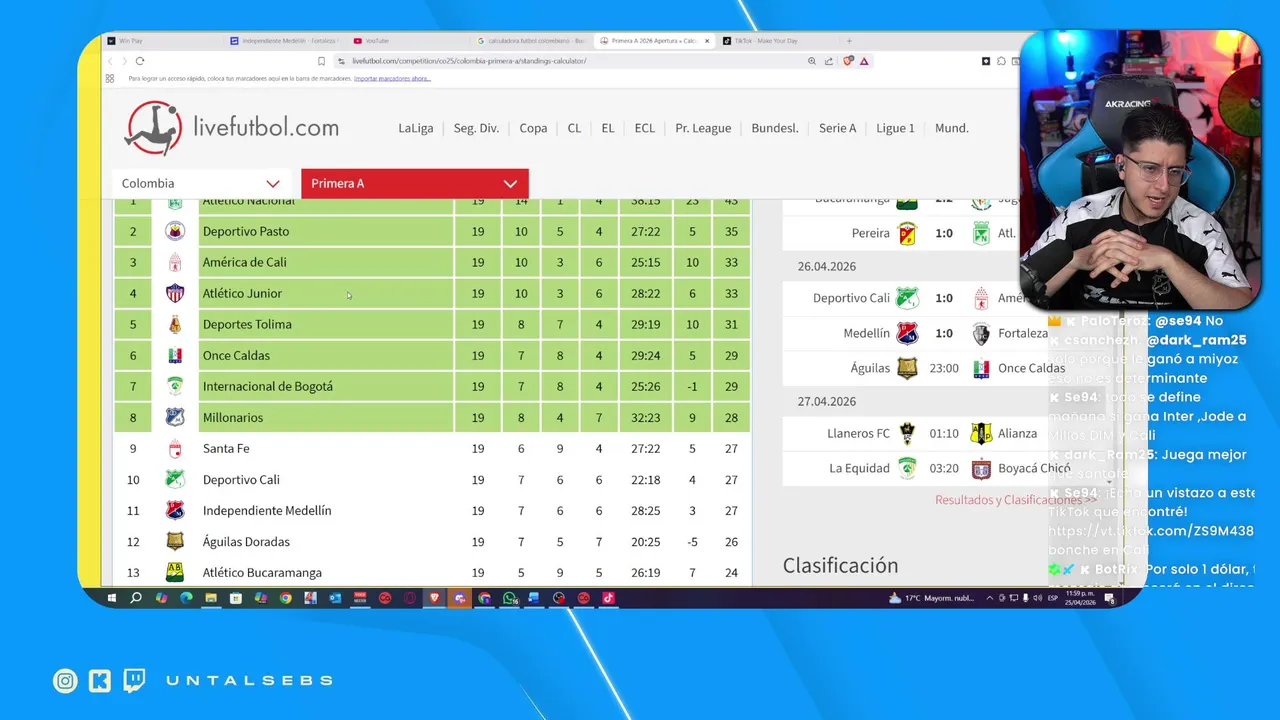Image resolution: width=1280 pixels, height=720 pixels.
Task: Open the Deportivo Pasto team link
Action: pos(246,231)
